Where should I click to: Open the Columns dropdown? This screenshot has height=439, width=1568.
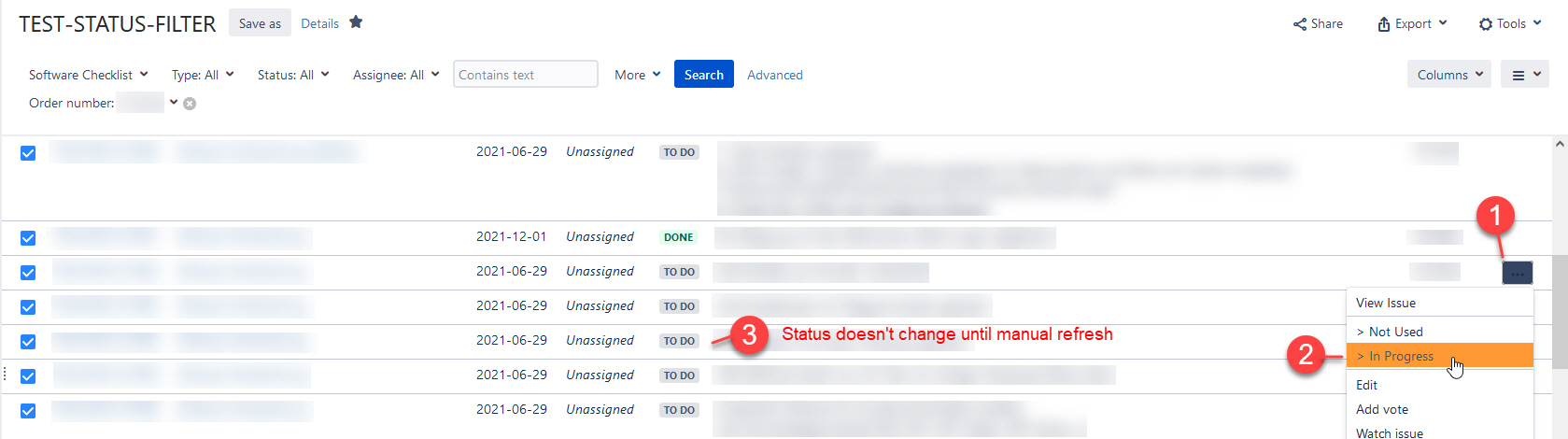(x=1449, y=75)
